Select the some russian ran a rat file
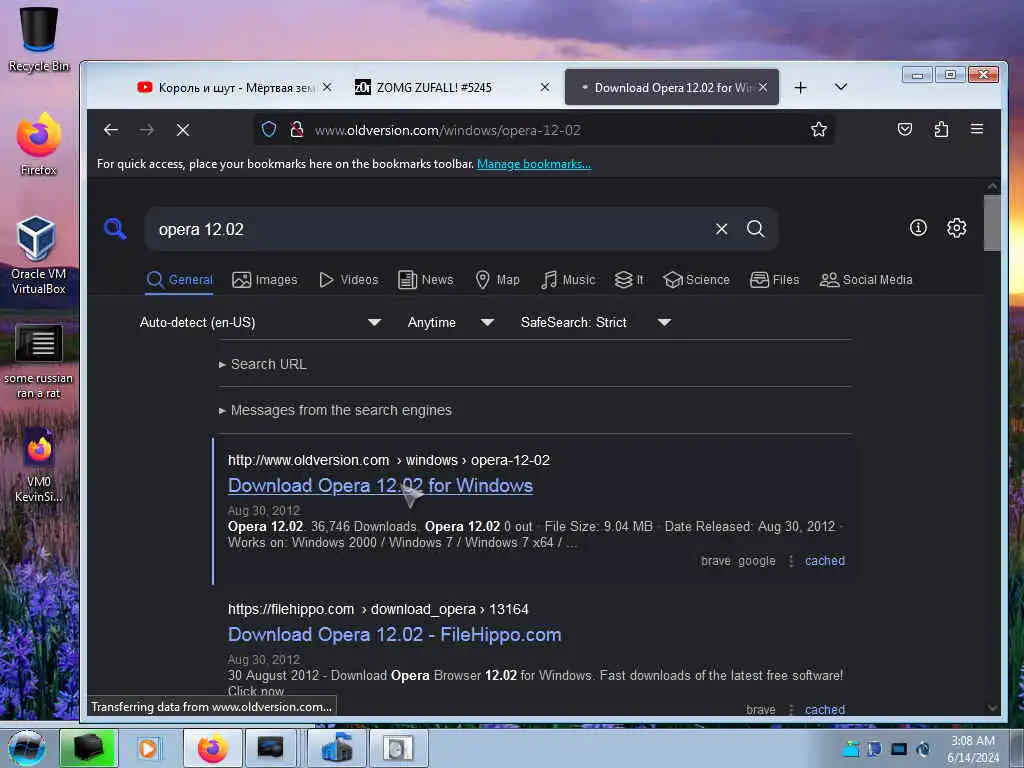This screenshot has width=1024, height=768. coord(38,362)
